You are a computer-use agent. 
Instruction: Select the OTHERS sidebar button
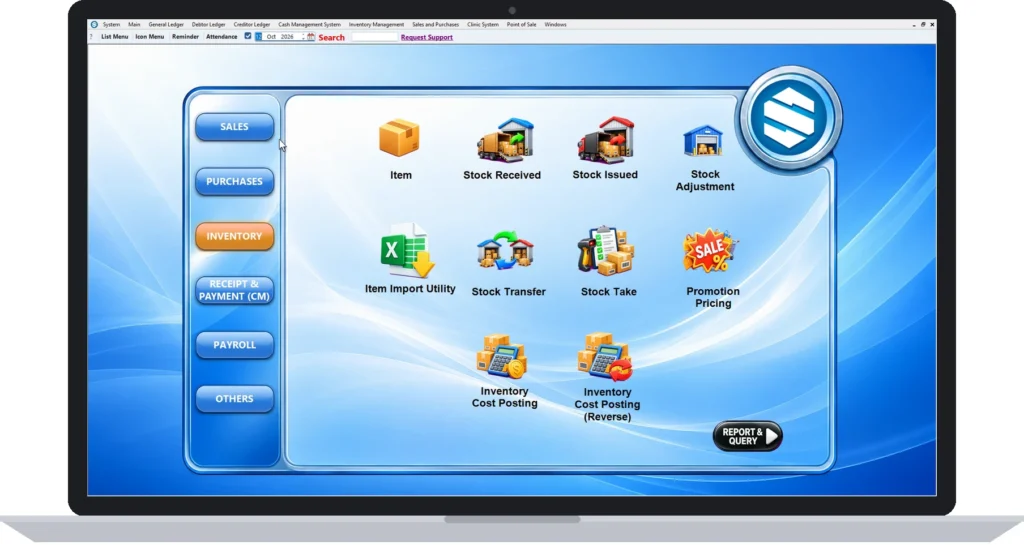(x=234, y=399)
